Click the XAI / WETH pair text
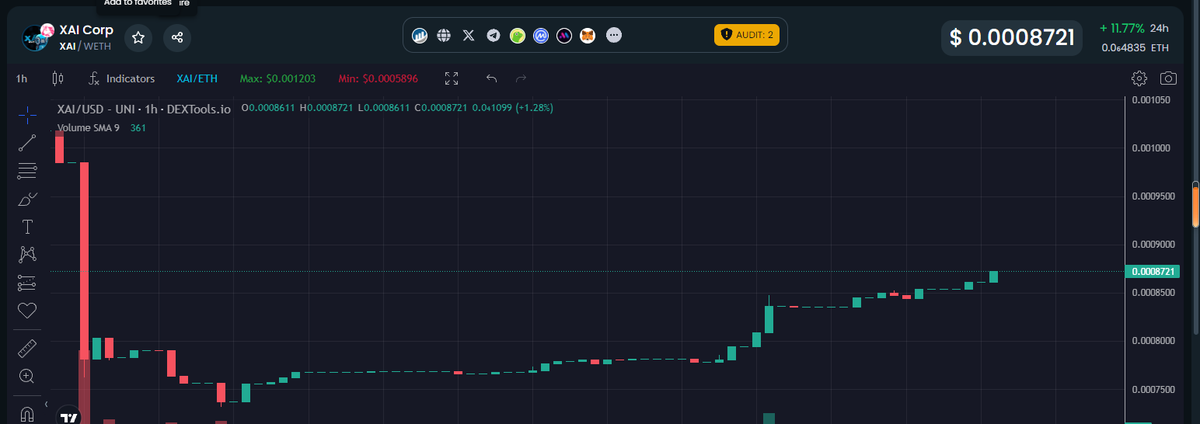The image size is (1200, 424). (x=85, y=47)
